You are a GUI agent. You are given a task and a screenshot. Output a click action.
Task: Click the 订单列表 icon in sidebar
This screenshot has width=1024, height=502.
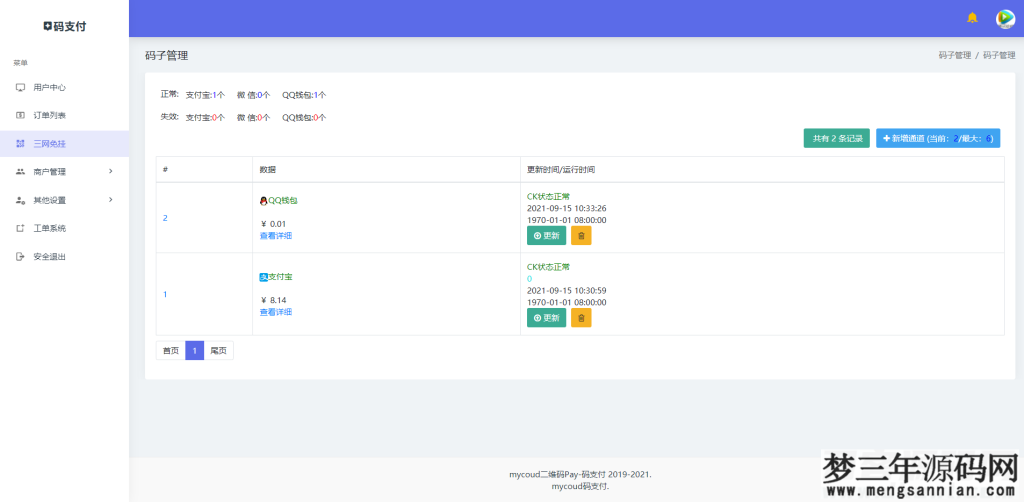20,116
